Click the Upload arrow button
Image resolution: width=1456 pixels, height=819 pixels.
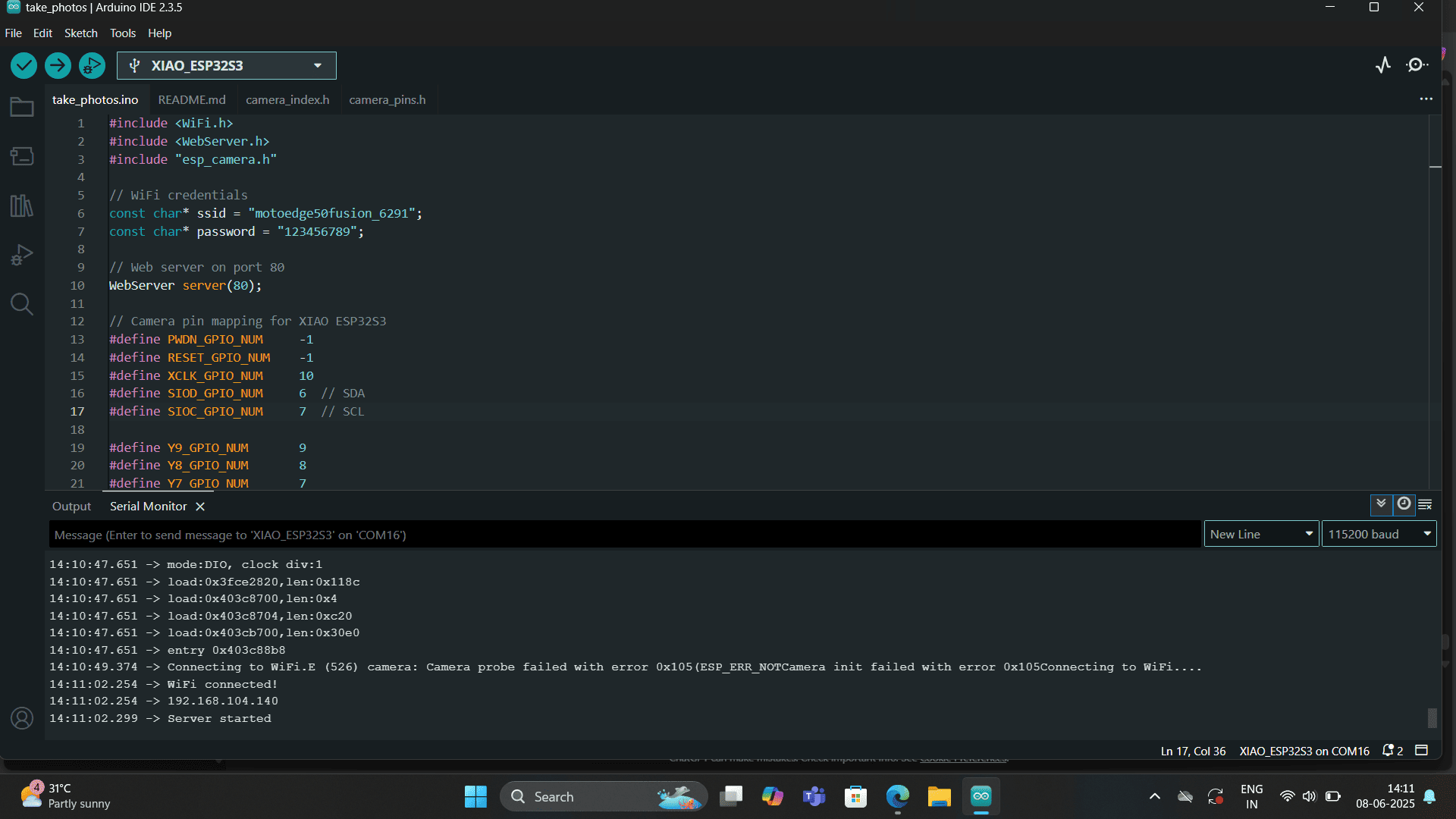pos(58,66)
